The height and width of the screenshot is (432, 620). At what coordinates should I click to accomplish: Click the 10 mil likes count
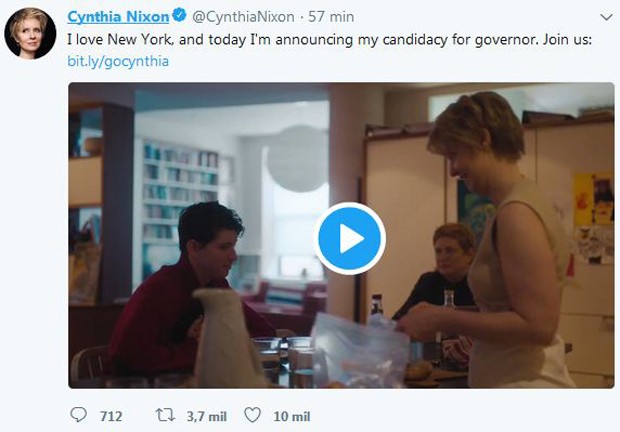[292, 416]
